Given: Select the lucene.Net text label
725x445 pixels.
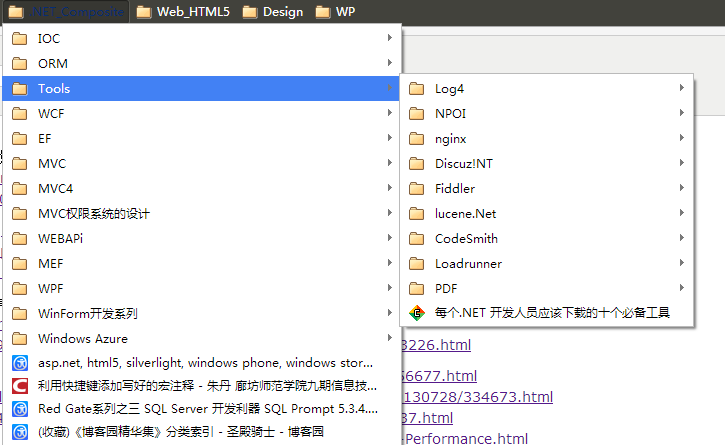Looking at the screenshot, I should tap(465, 214).
